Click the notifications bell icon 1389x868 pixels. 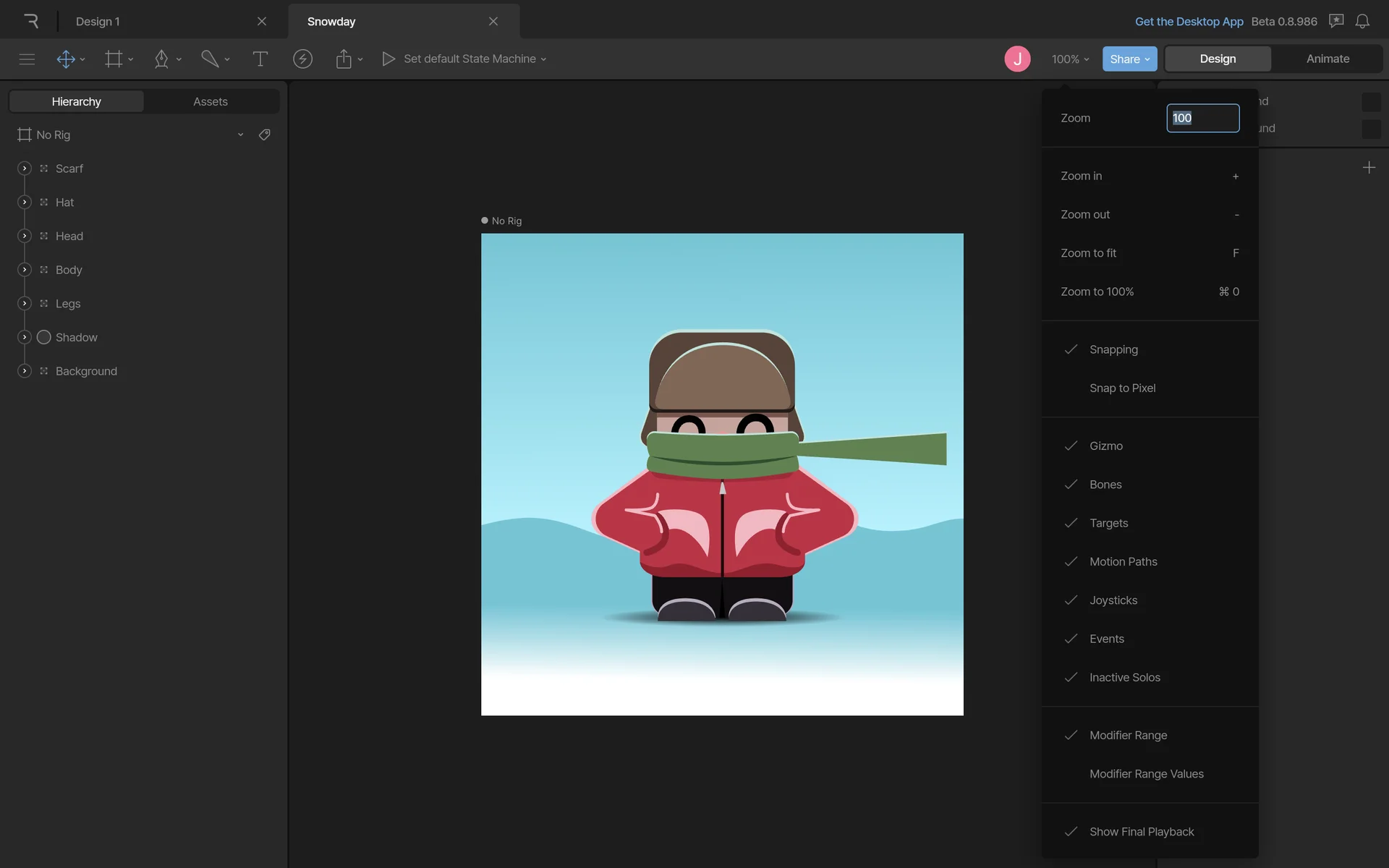(x=1362, y=22)
